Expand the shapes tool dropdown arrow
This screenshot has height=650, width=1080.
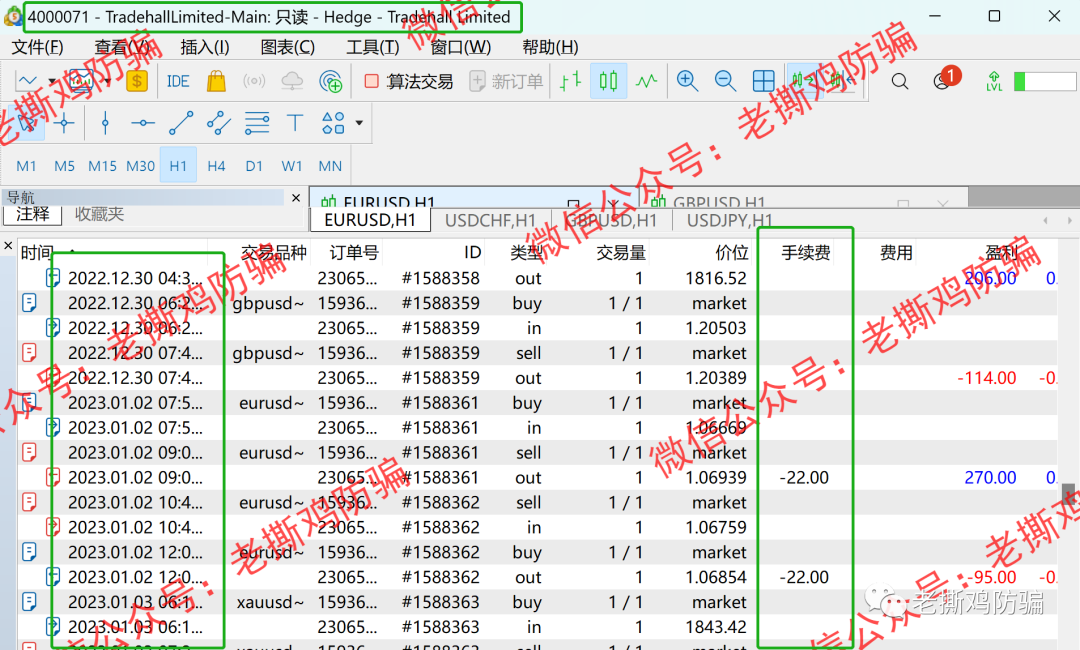(x=359, y=123)
